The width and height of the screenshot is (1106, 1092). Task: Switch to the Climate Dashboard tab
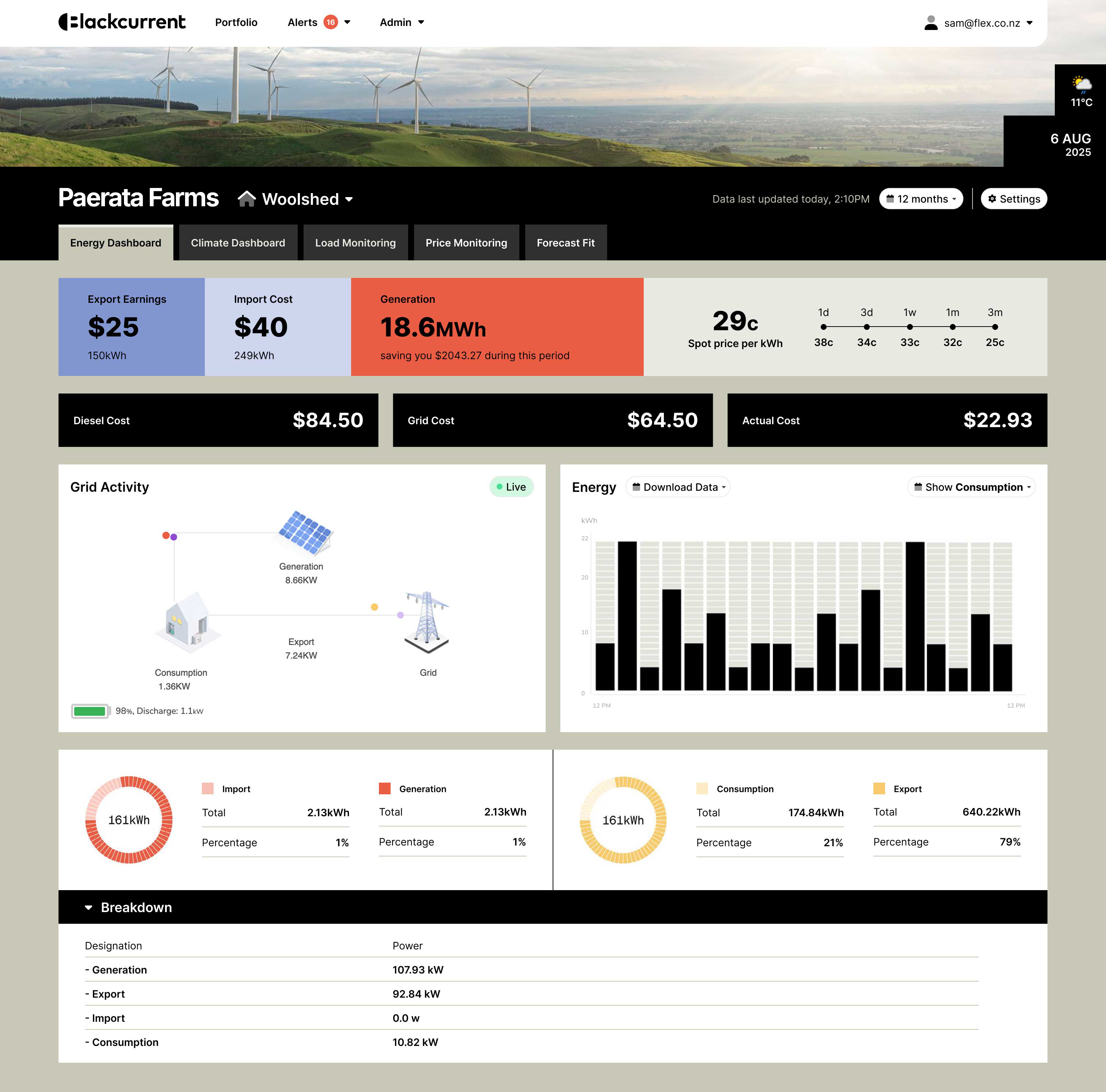pos(238,243)
